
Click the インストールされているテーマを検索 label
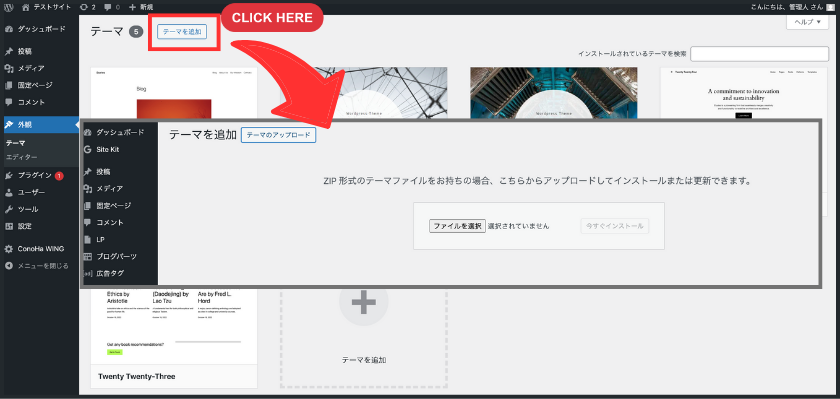click(632, 54)
